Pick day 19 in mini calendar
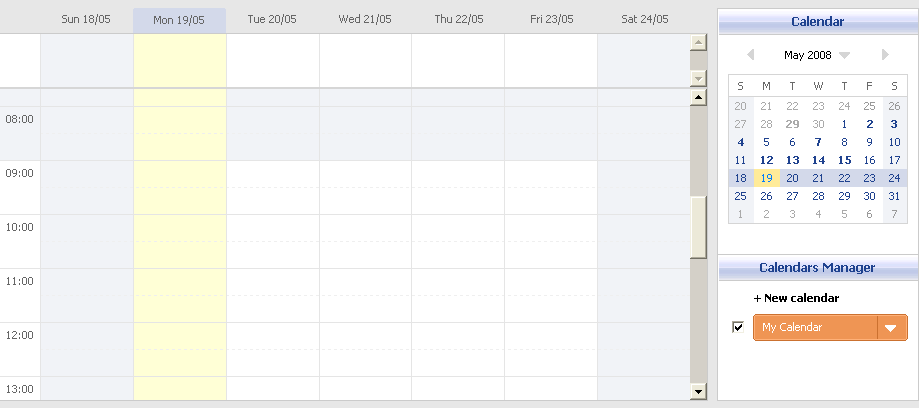The height and width of the screenshot is (408, 919). pos(766,178)
